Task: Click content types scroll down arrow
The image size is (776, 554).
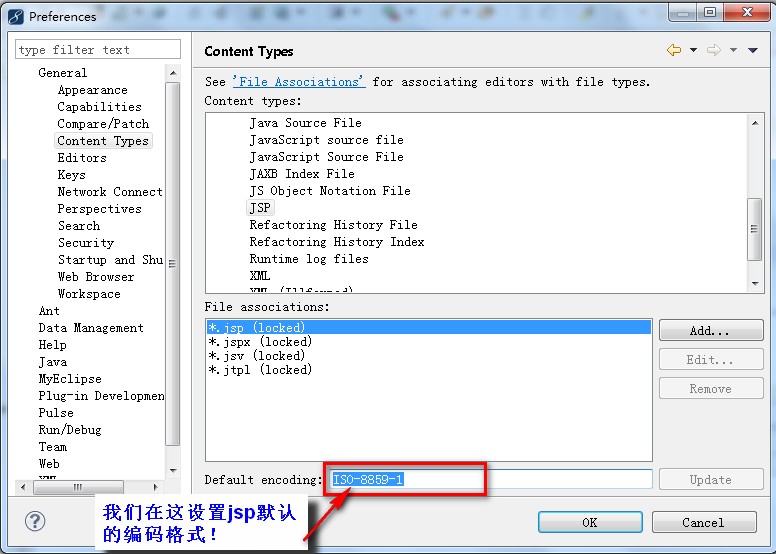Action: [755, 283]
